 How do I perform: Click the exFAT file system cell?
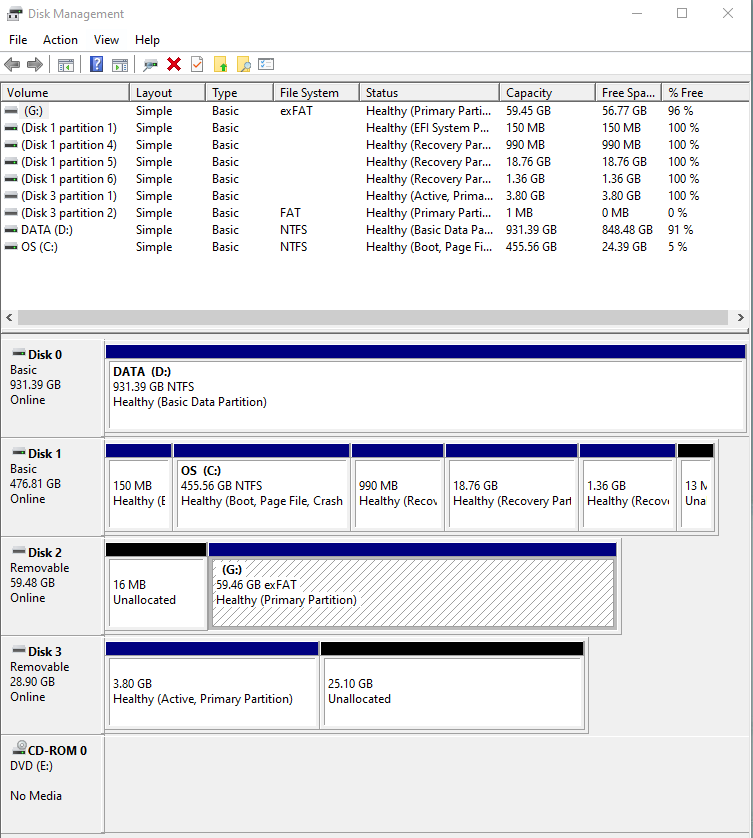pyautogui.click(x=296, y=111)
